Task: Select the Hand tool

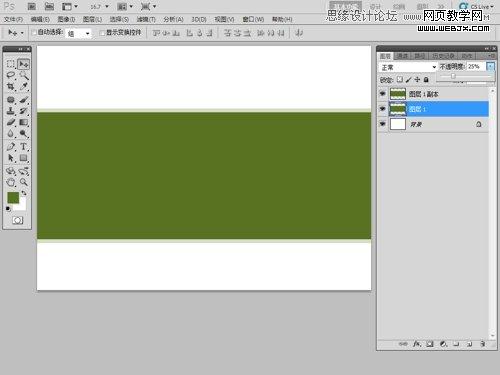Action: pos(11,182)
